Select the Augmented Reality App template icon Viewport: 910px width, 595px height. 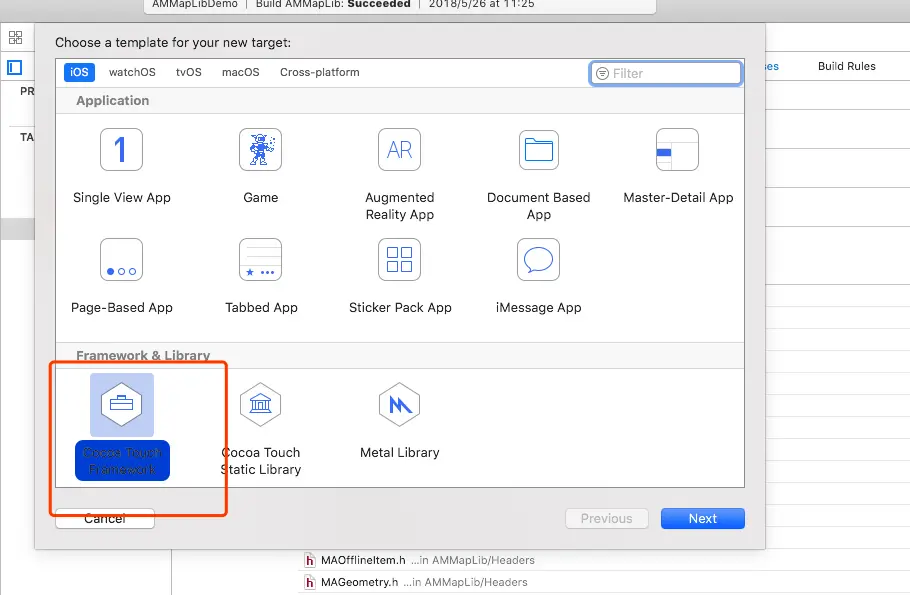399,149
